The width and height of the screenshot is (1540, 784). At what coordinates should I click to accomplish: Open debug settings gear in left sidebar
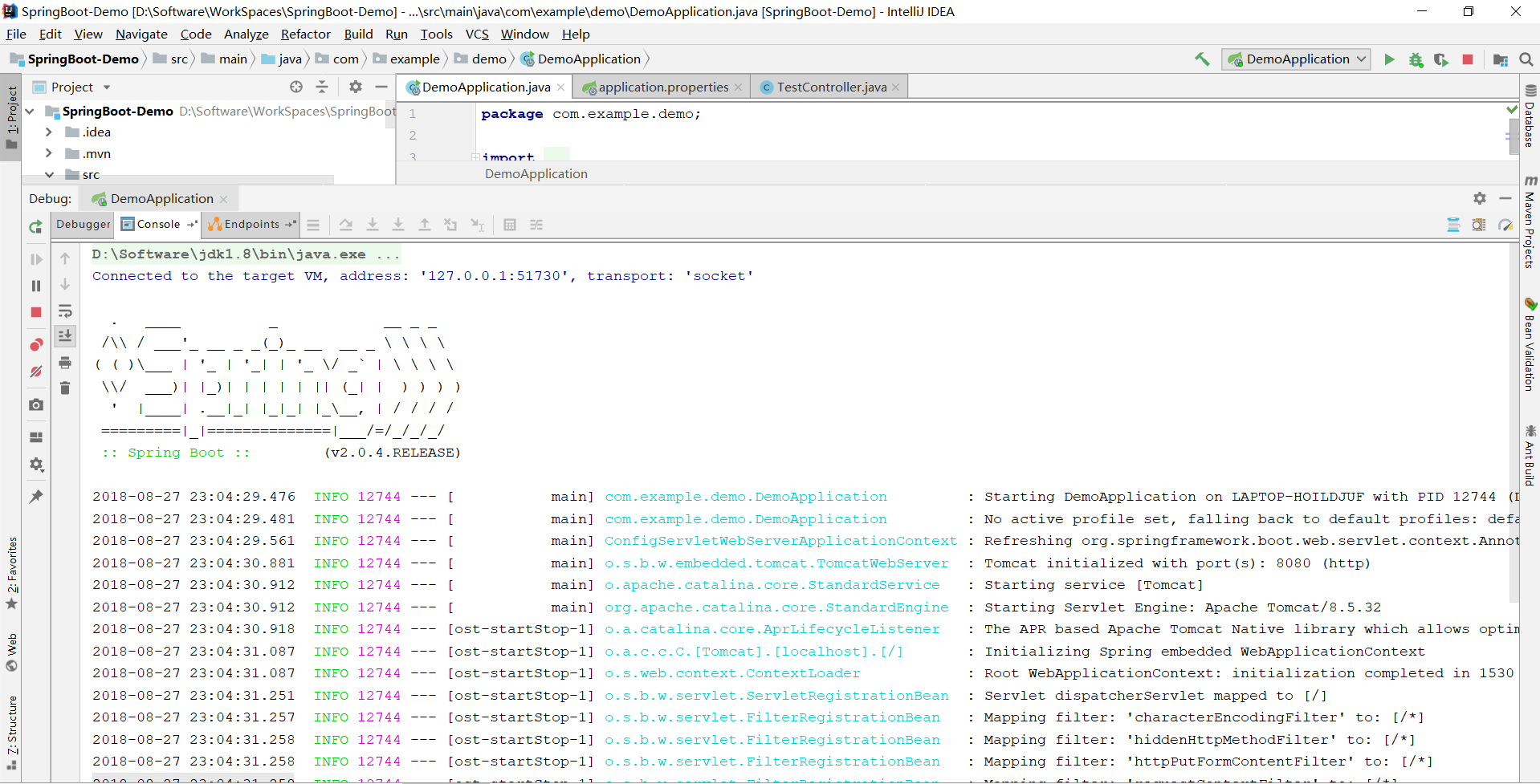(36, 465)
